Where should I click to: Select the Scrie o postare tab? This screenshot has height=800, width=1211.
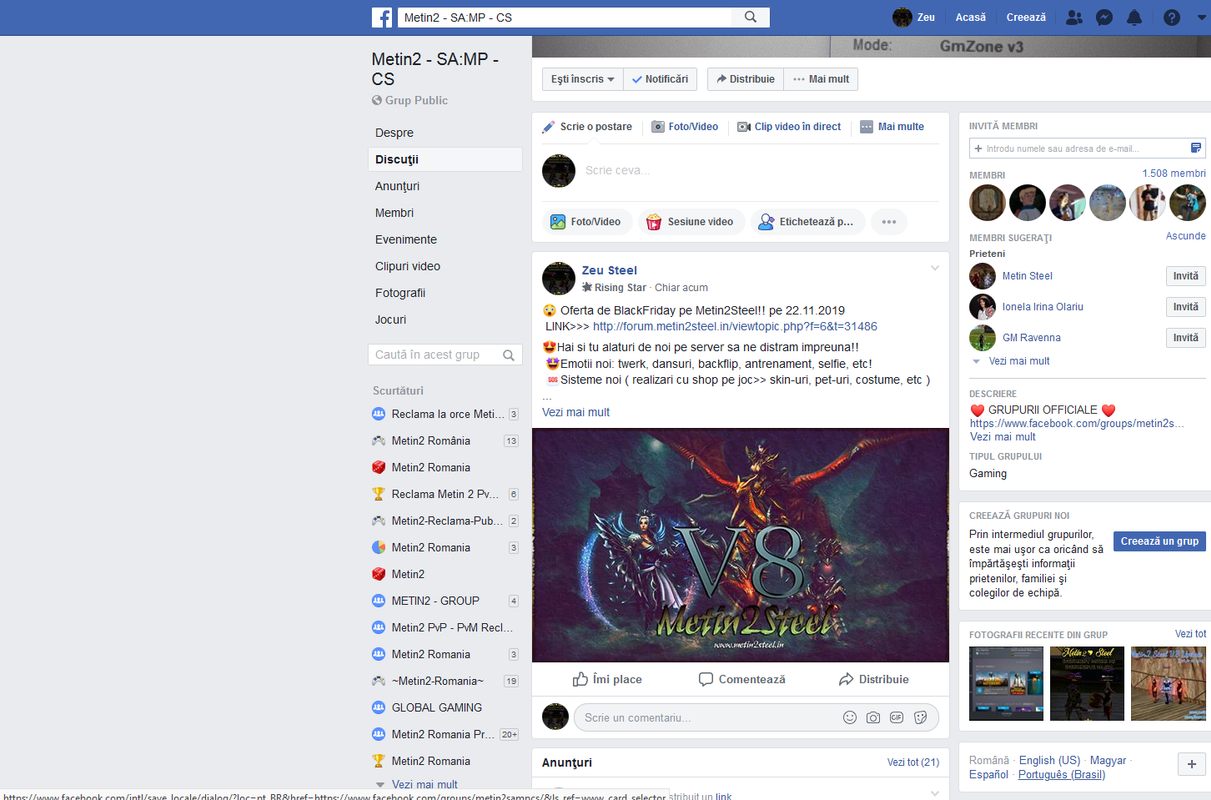tap(588, 127)
